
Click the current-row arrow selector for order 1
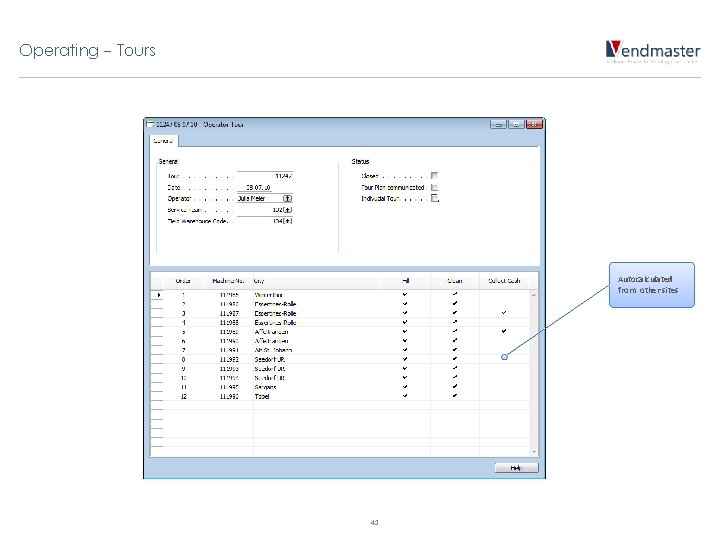coord(157,295)
